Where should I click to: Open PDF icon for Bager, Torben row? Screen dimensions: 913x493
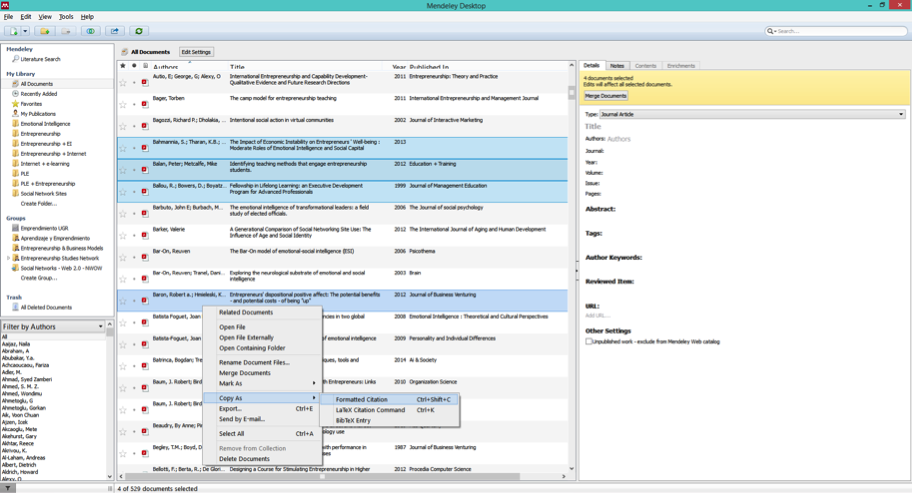145,105
